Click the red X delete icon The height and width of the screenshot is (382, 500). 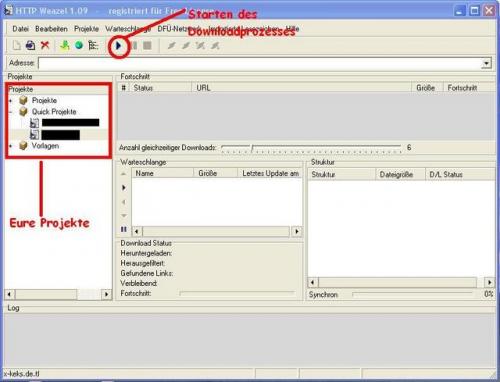(x=45, y=45)
